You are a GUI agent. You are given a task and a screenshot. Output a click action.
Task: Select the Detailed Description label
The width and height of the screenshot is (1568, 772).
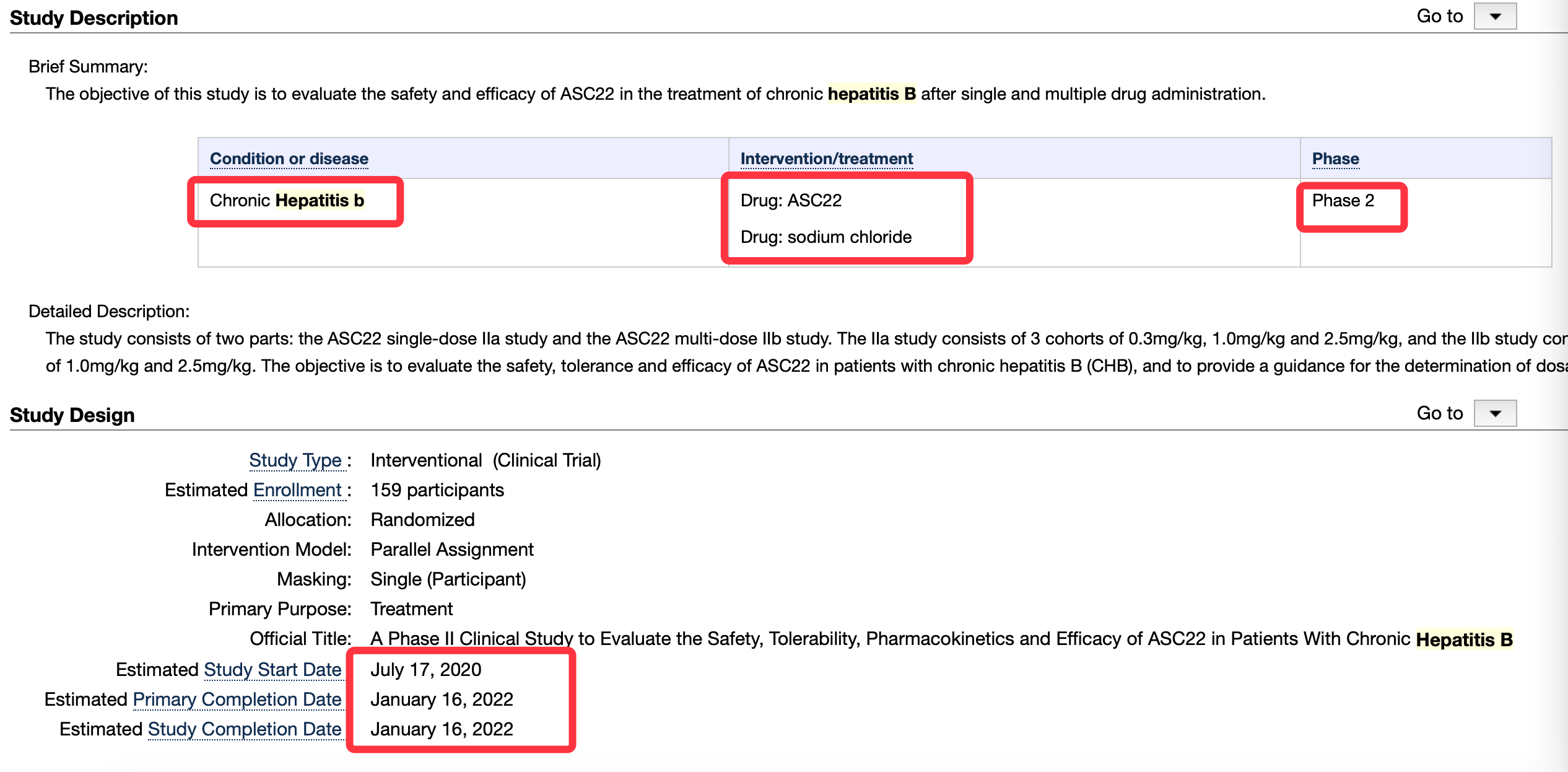(109, 312)
